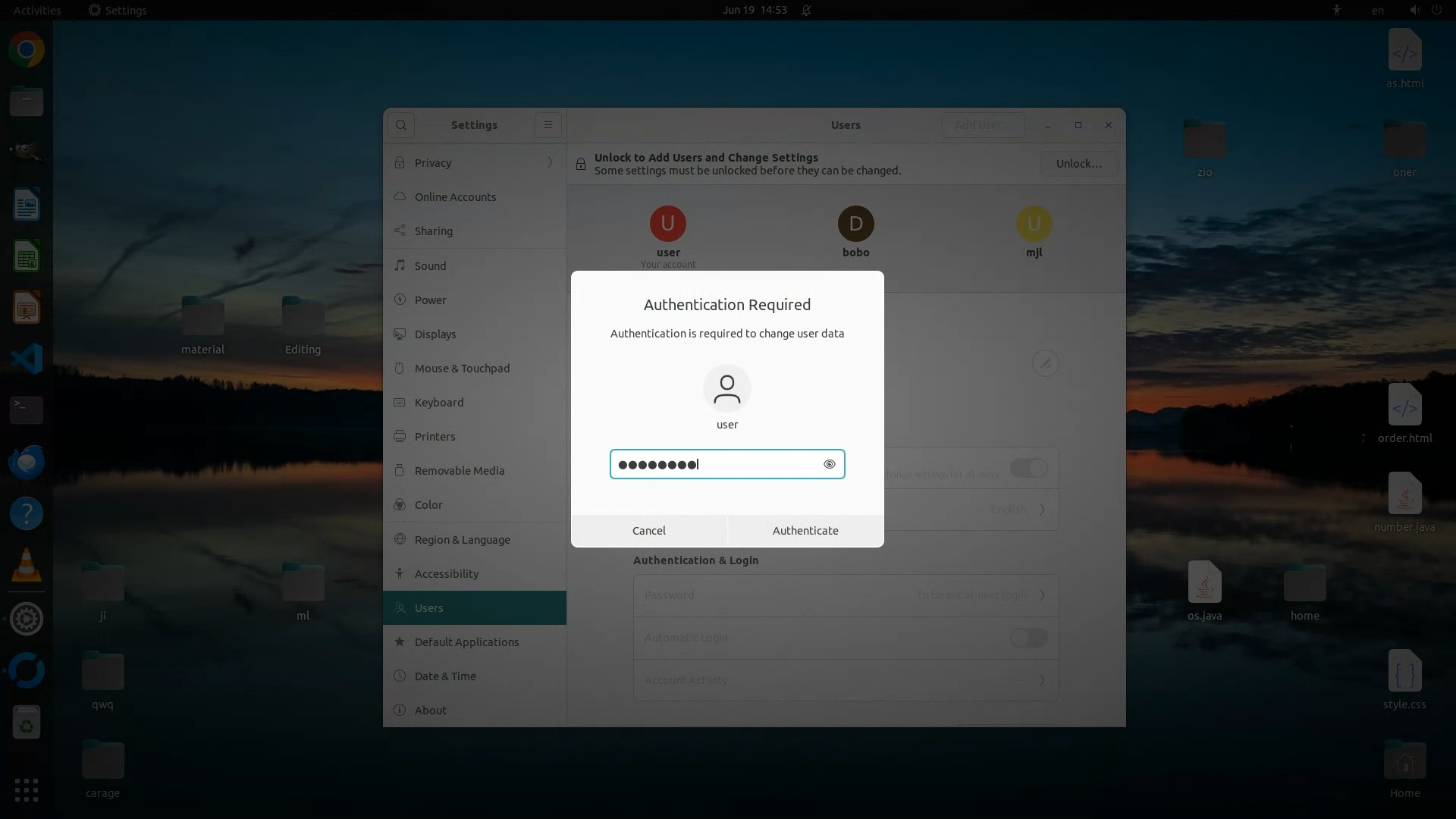Open Google Chrome from the dock
Screen dimensions: 1456x819
click(27, 50)
